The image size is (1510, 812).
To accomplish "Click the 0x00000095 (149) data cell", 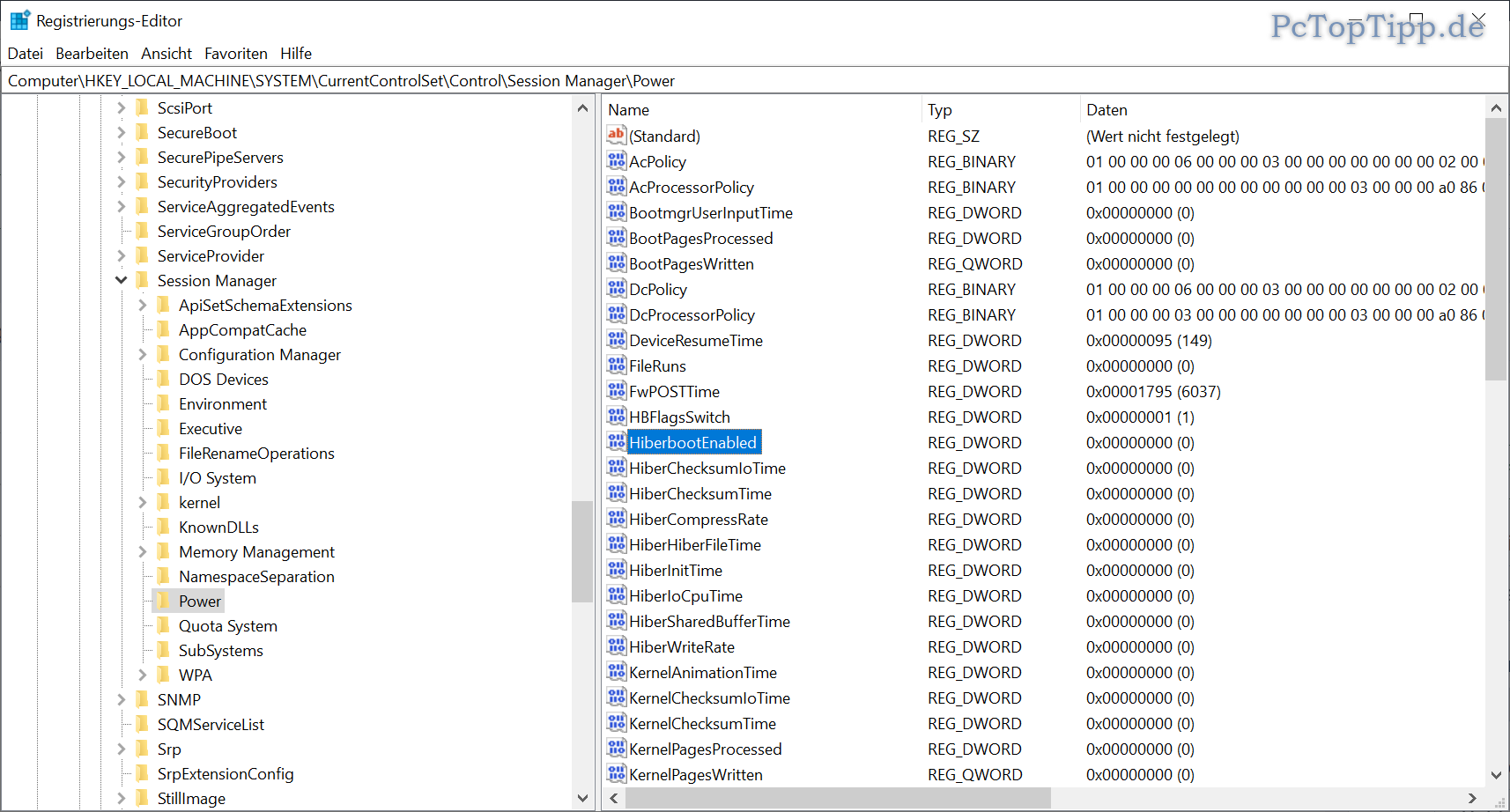I will pyautogui.click(x=1149, y=340).
